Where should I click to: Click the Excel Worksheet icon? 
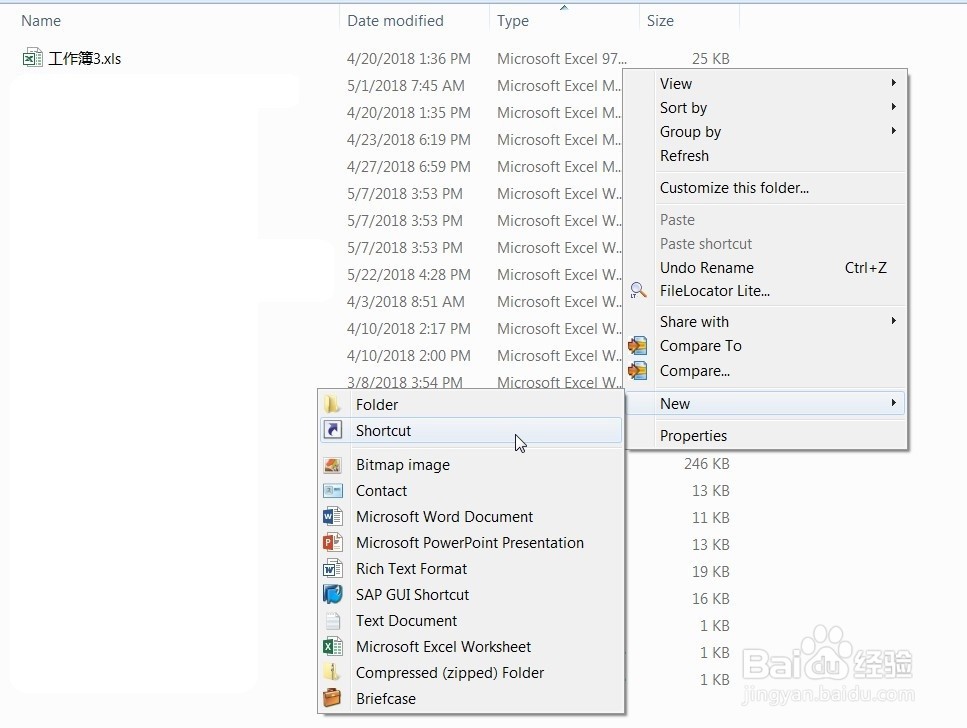(332, 647)
